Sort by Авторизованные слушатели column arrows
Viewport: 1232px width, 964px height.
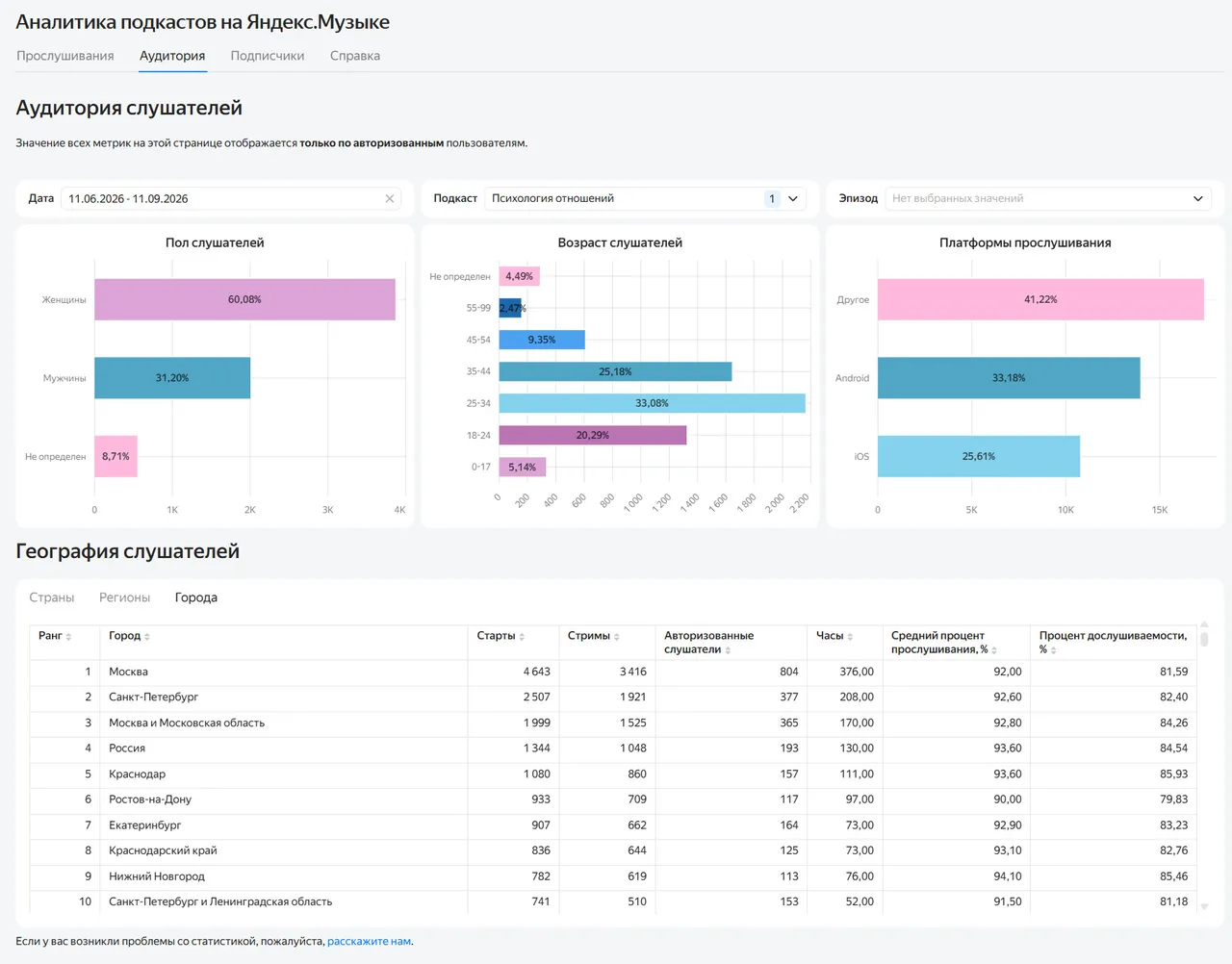pos(728,650)
